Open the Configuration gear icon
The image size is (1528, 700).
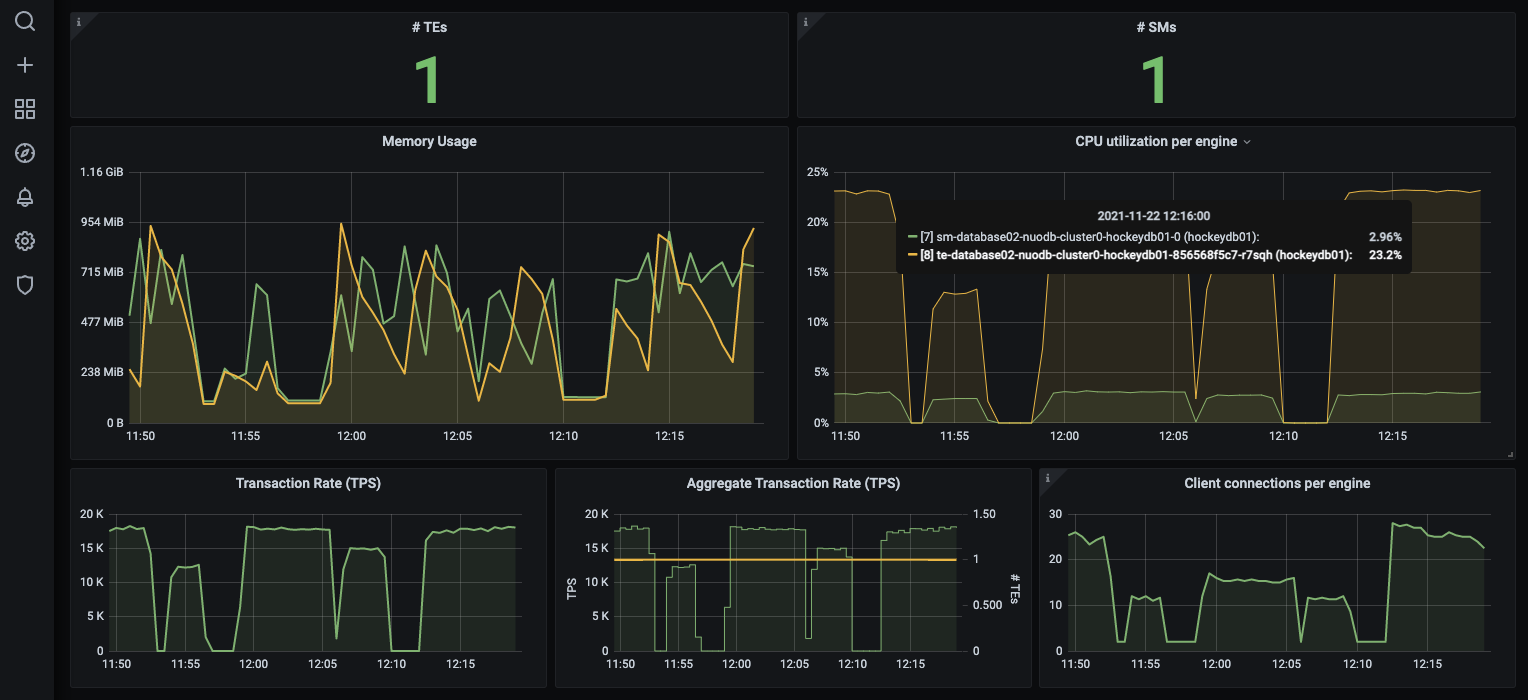(25, 241)
